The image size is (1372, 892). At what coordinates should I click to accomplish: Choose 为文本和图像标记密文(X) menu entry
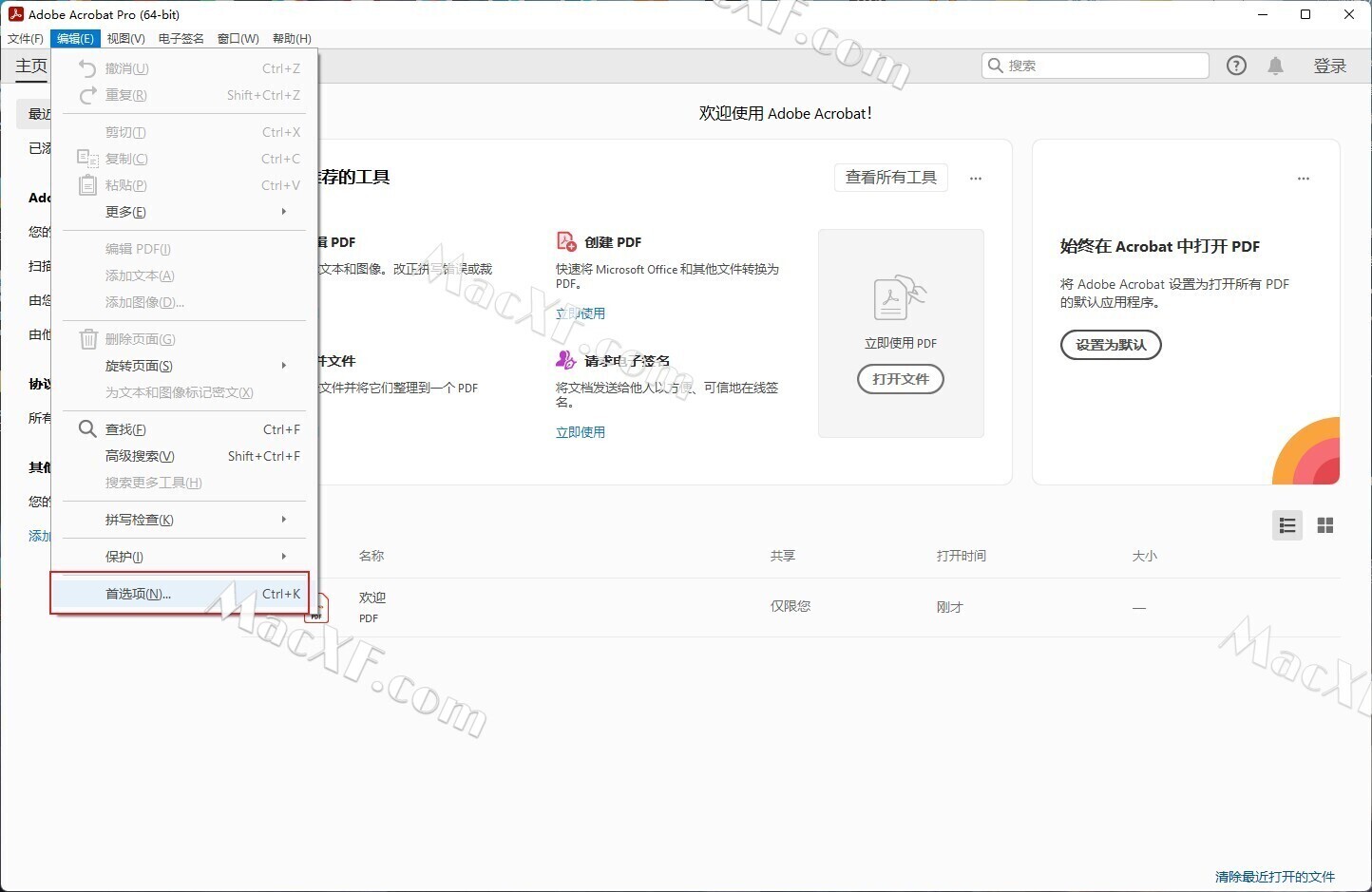tap(184, 392)
